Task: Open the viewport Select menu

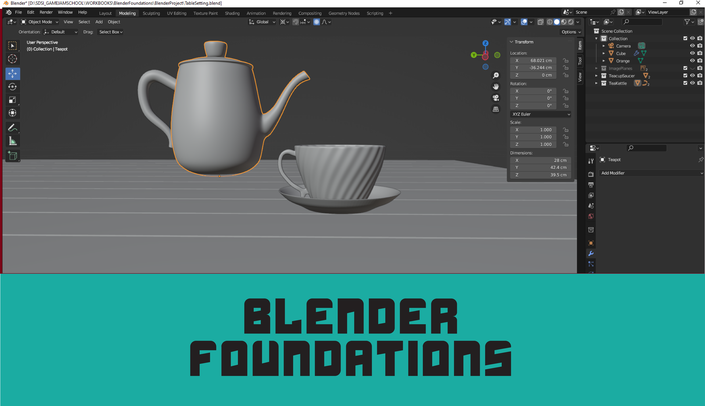Action: click(84, 22)
